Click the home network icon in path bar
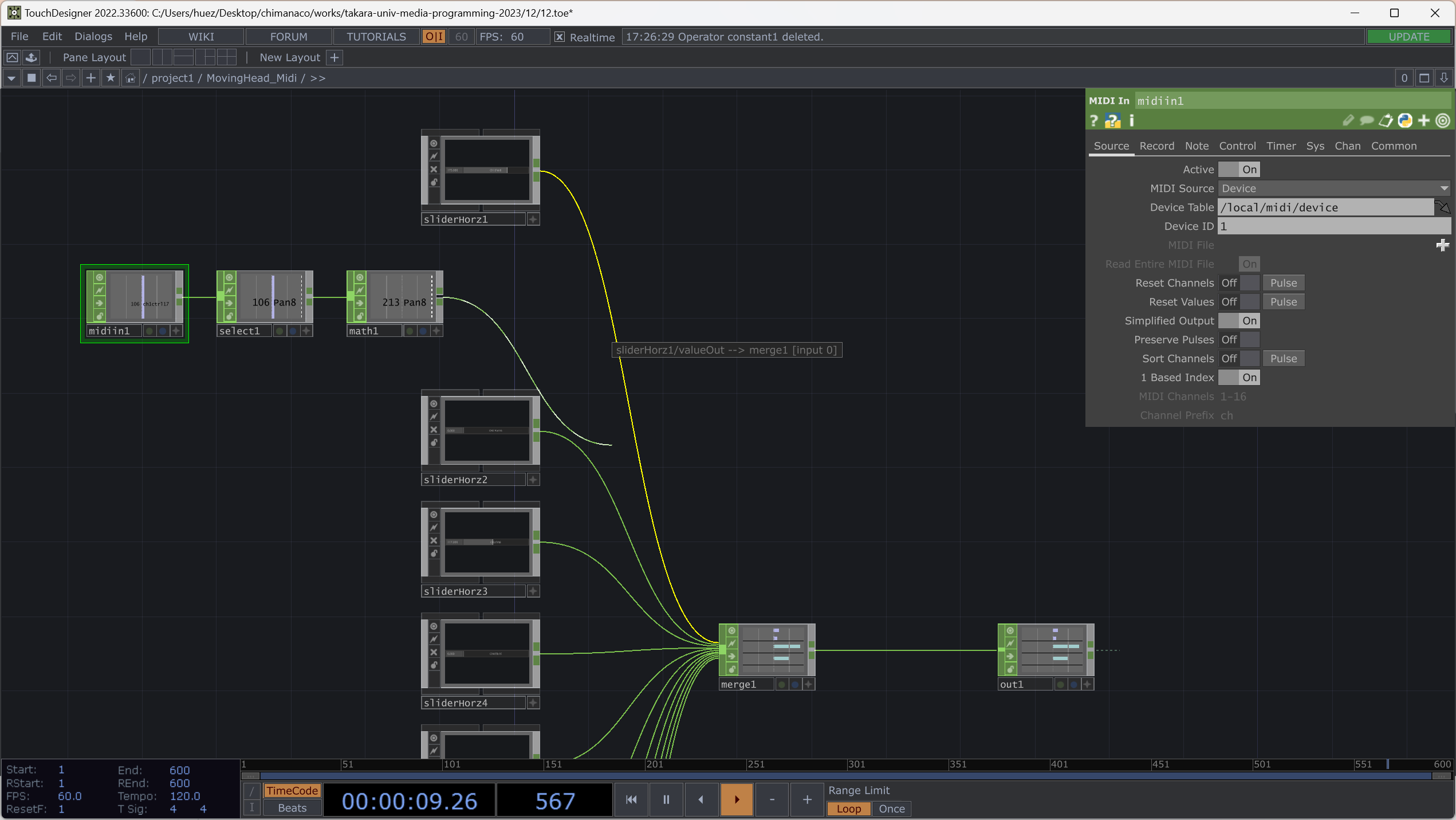The height and width of the screenshot is (820, 1456). pyautogui.click(x=131, y=78)
